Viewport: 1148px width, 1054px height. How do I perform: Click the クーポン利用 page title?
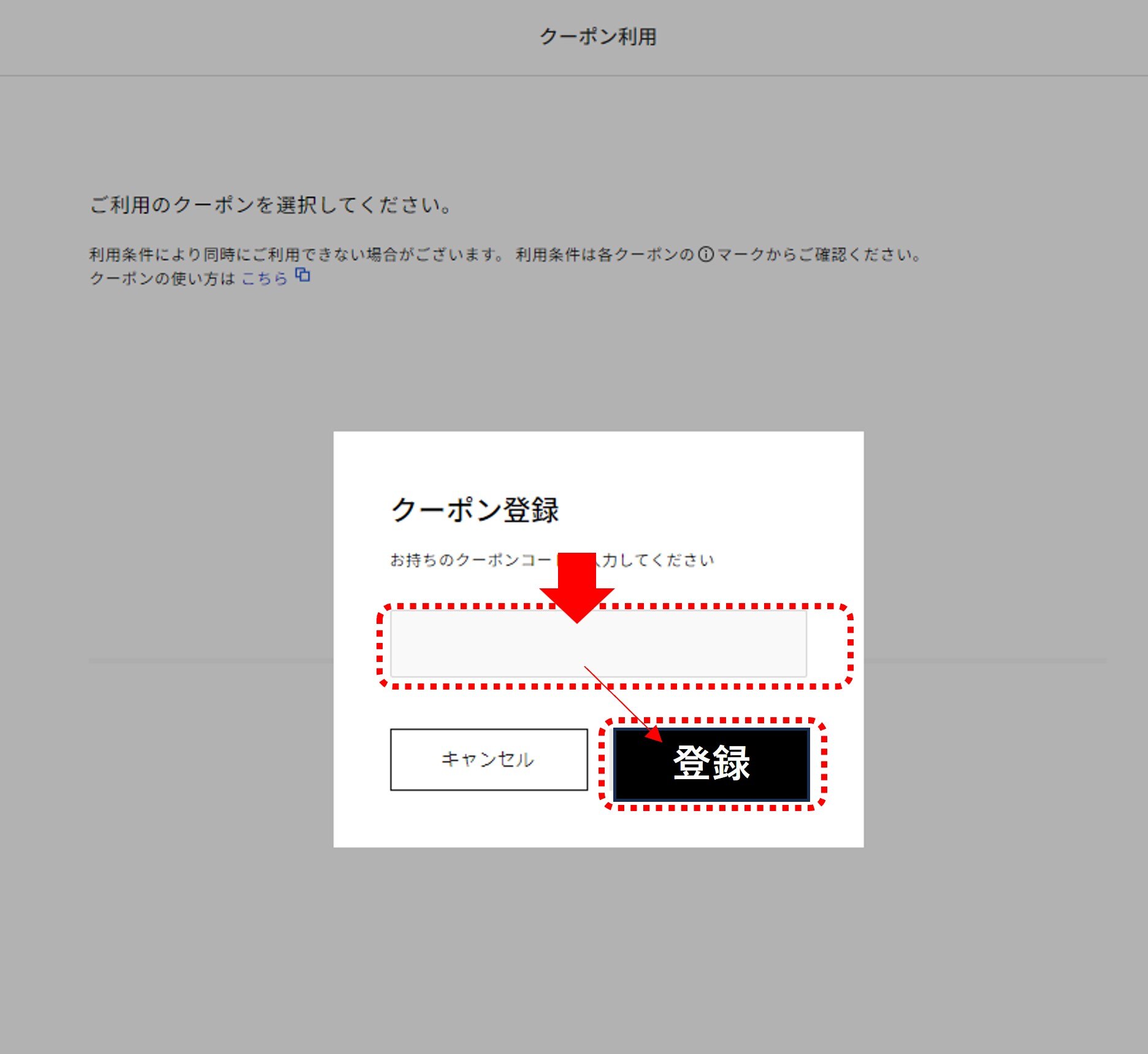598,37
